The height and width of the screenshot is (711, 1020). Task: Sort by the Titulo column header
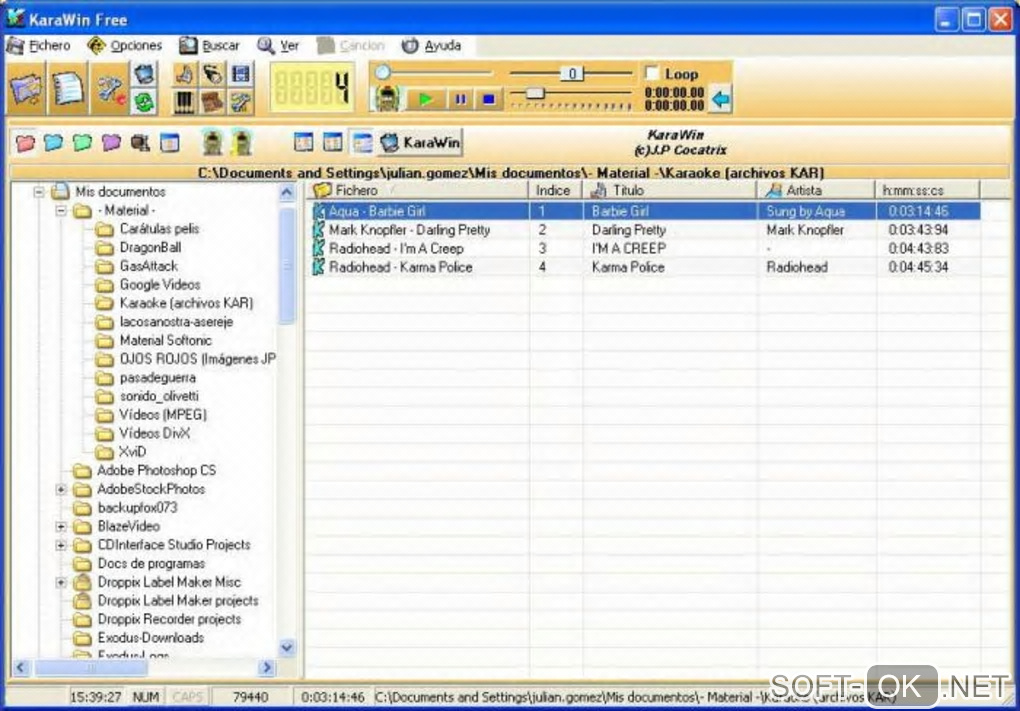(669, 191)
